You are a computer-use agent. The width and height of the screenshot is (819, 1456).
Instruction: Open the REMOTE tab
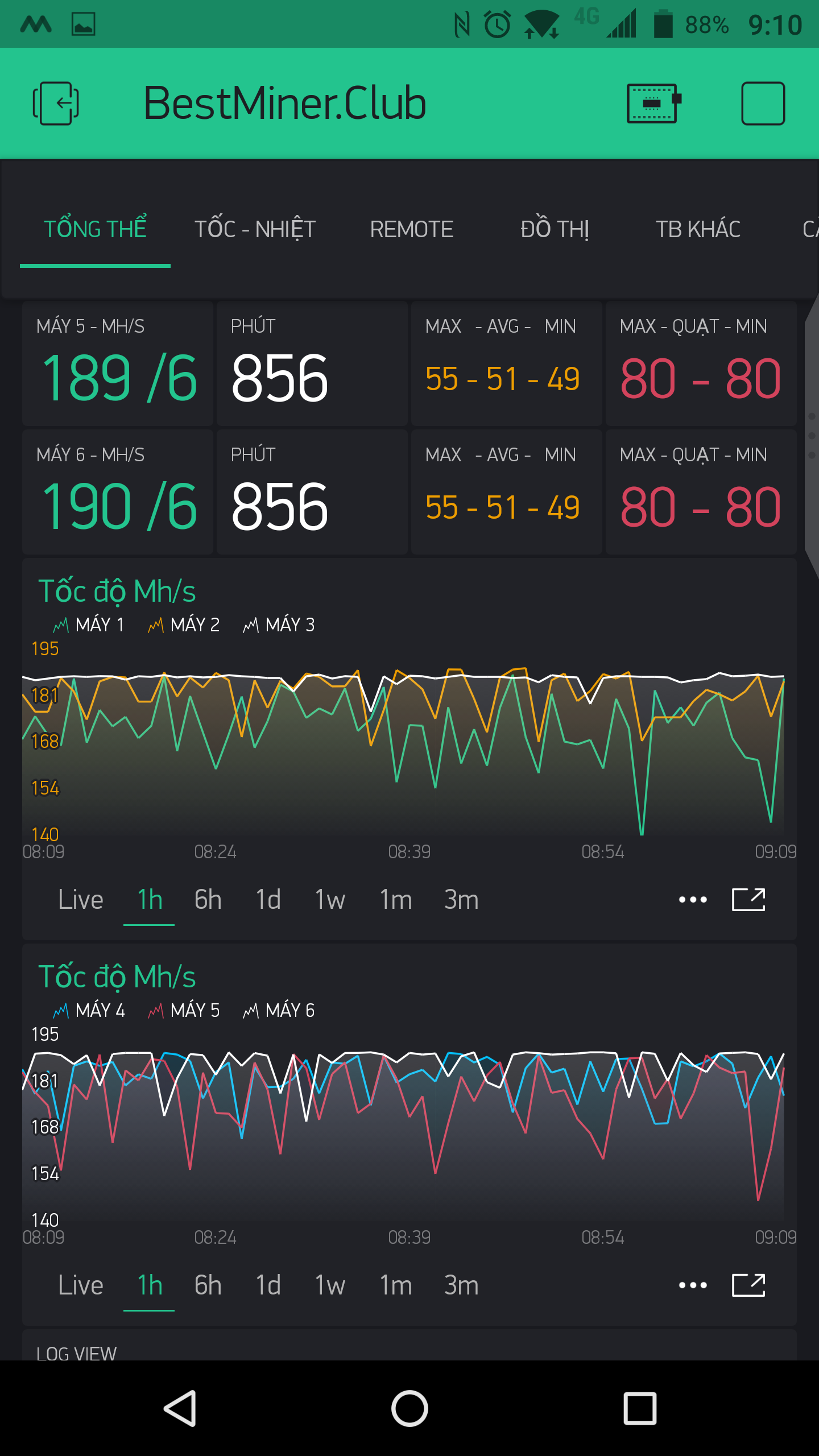(x=411, y=230)
